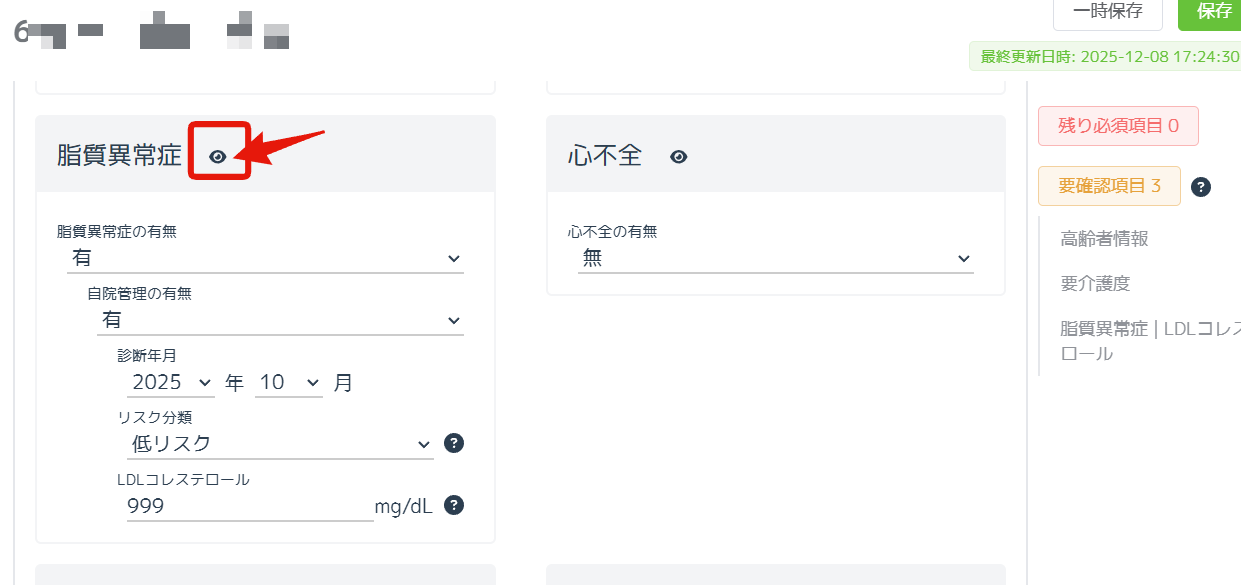1241x585 pixels.
Task: Open the diagnosis month dropdown showing 10
Action: tap(288, 382)
